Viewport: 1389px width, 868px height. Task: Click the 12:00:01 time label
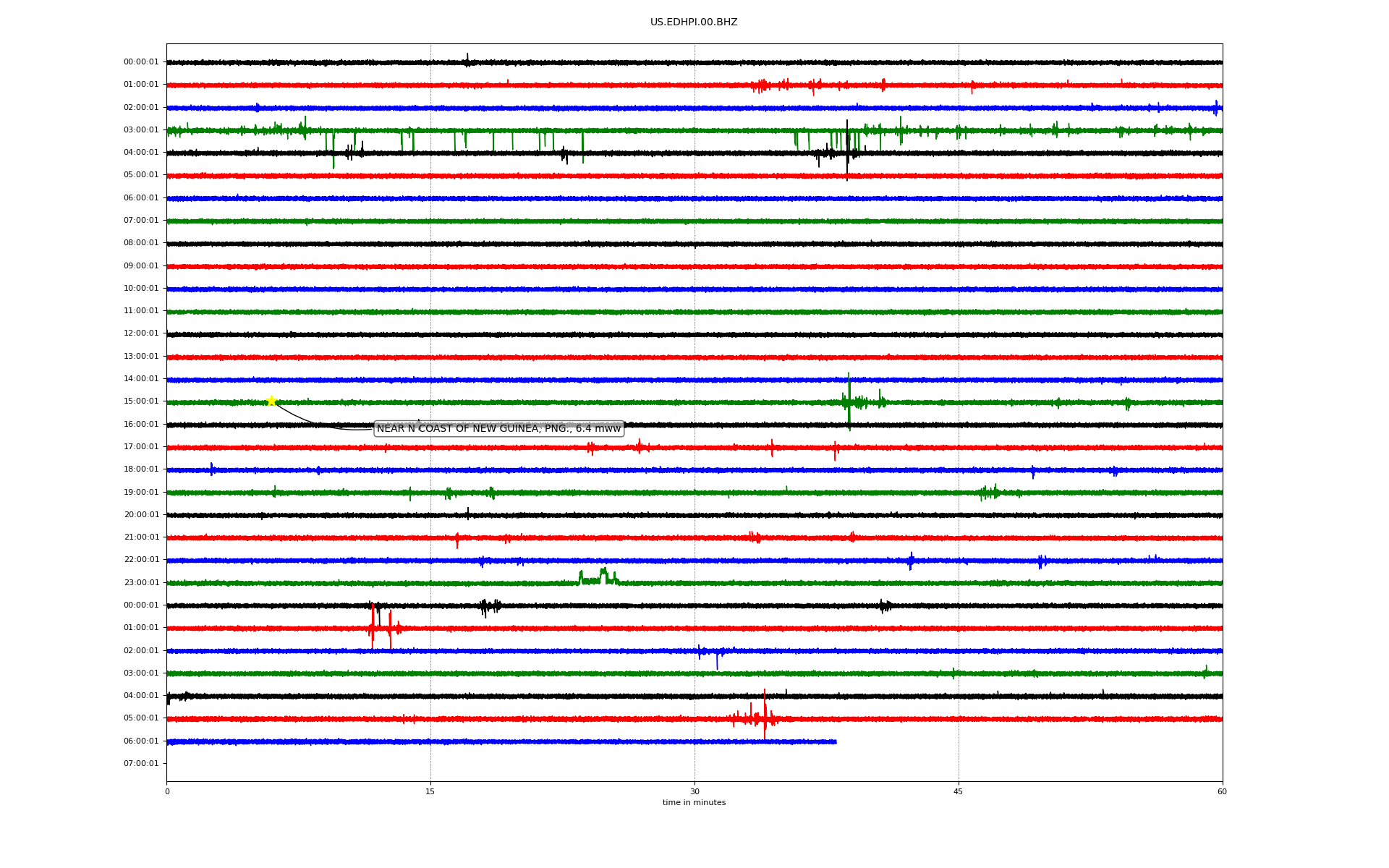tap(141, 333)
